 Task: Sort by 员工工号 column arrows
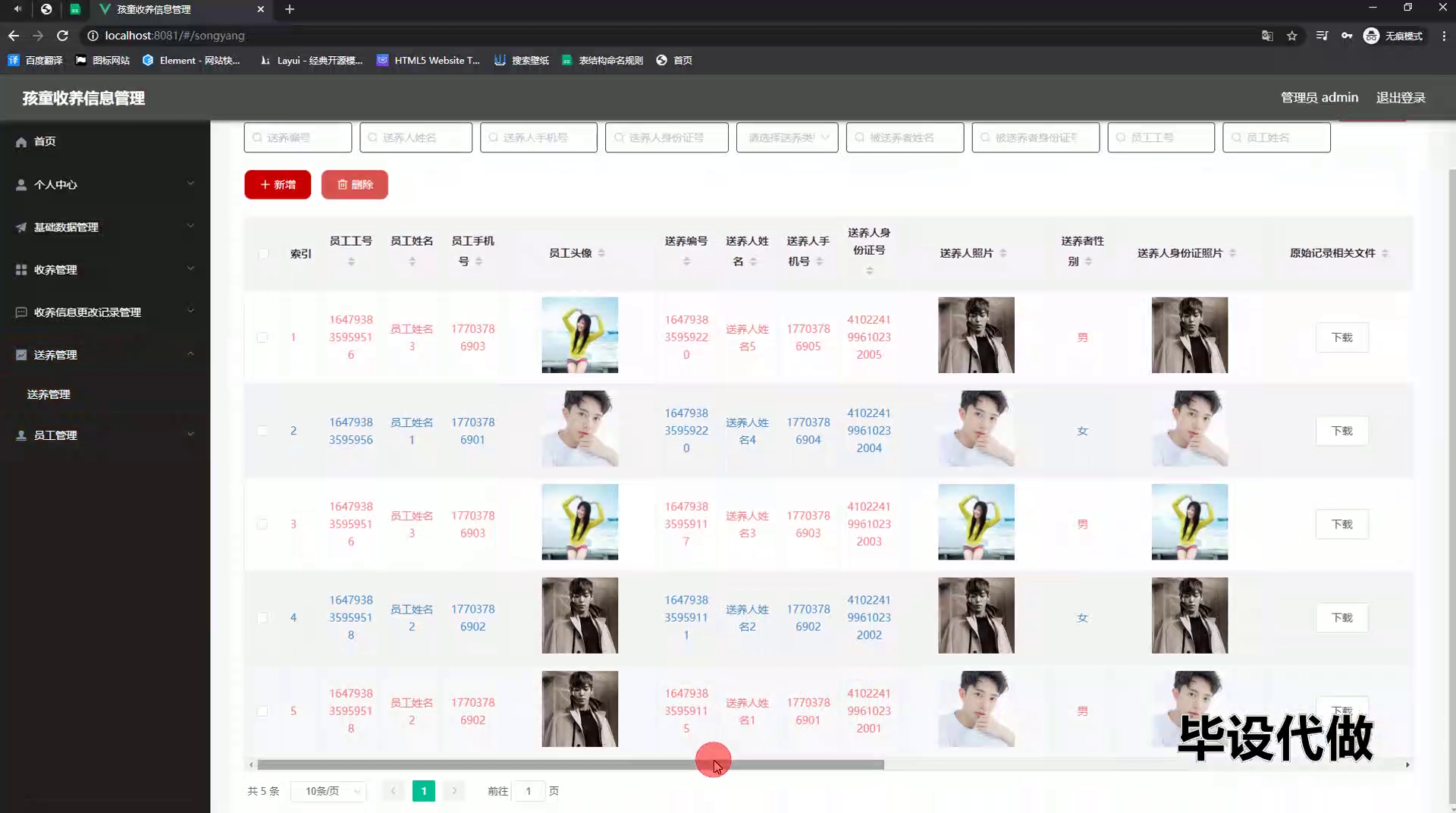click(x=351, y=262)
